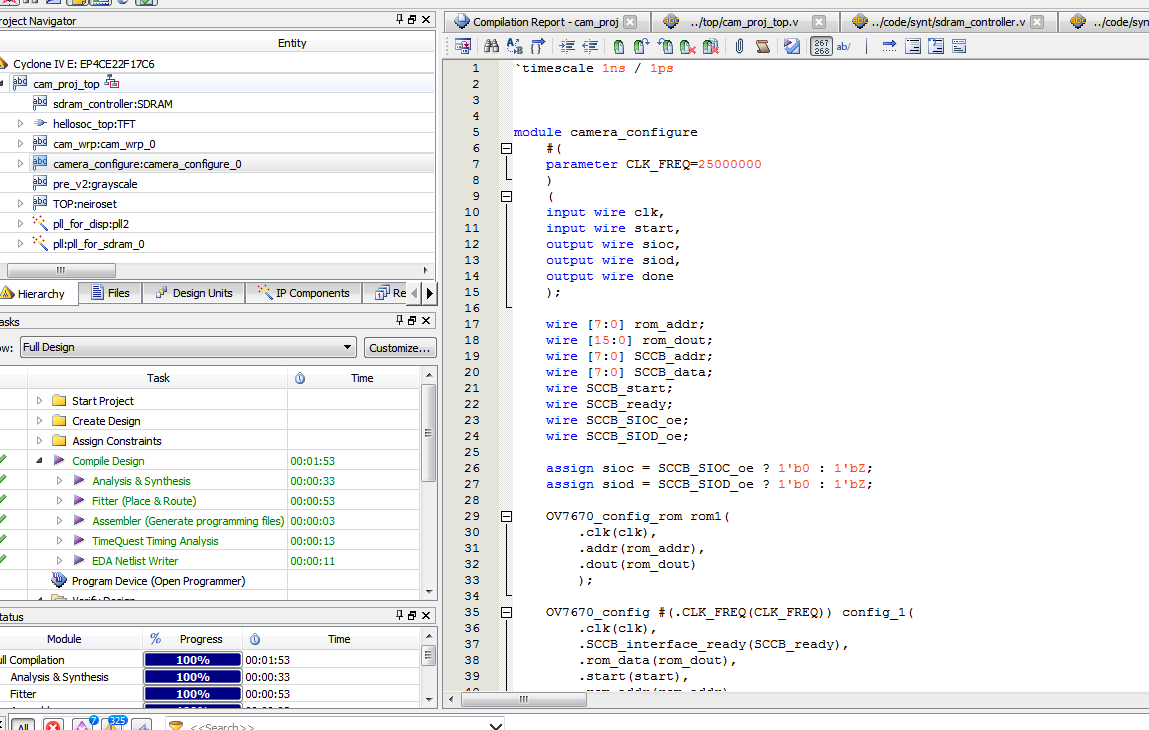This screenshot has height=730, width=1149.
Task: Toggle bookmark in the editor toolbar
Action: [x=619, y=46]
